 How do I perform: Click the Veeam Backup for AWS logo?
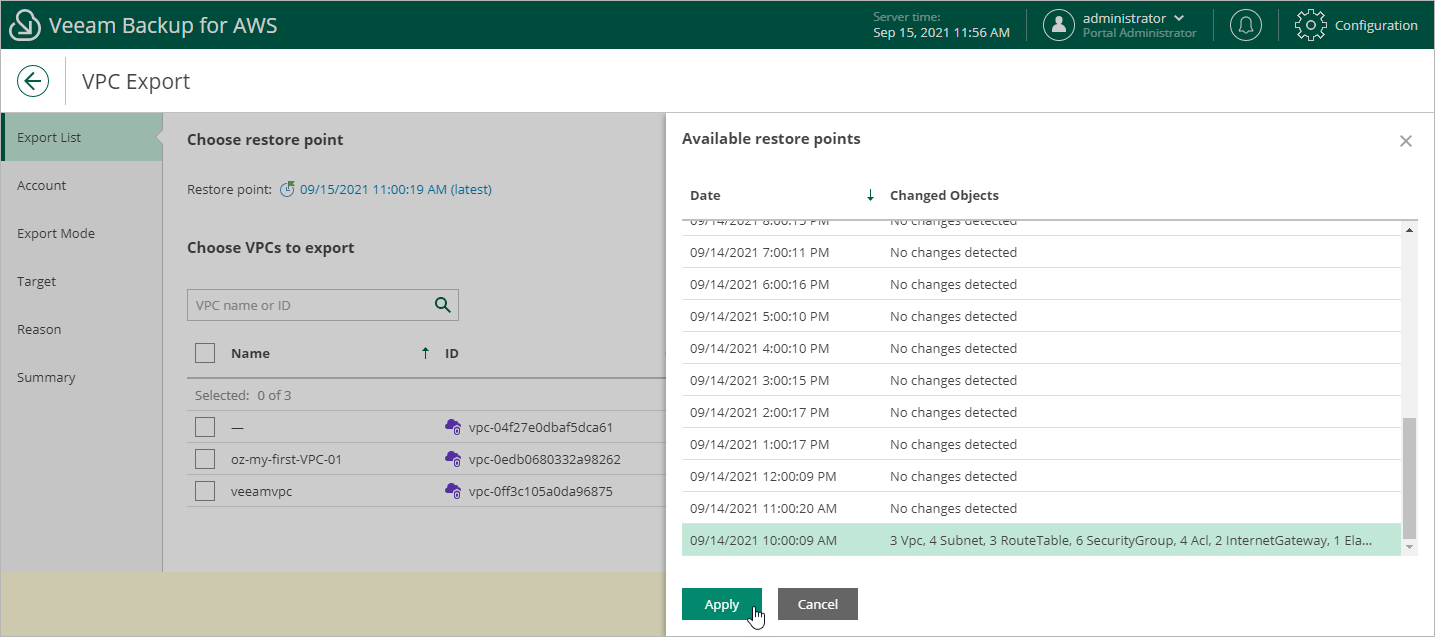point(25,24)
